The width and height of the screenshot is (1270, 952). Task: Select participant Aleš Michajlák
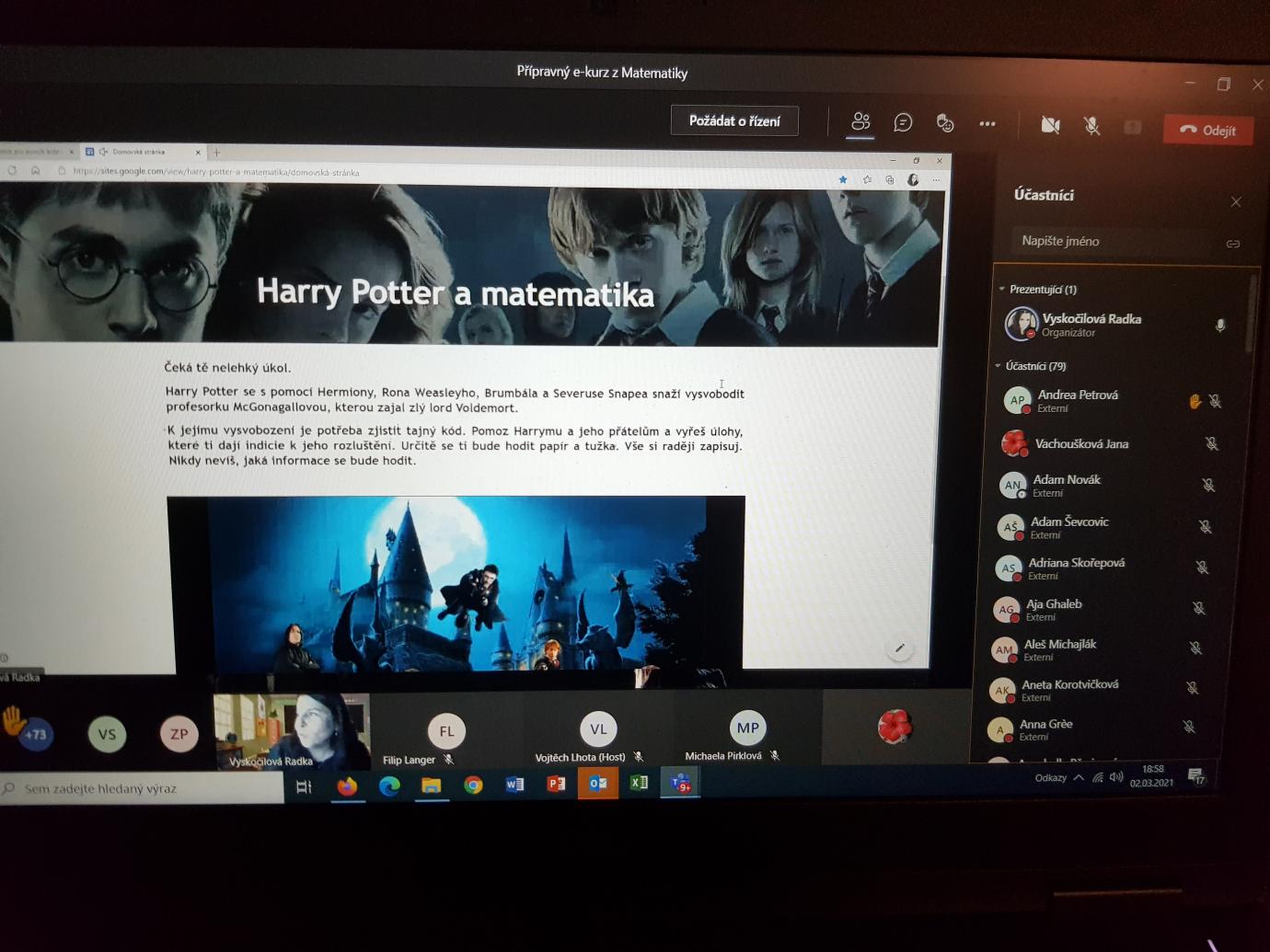tap(1095, 649)
